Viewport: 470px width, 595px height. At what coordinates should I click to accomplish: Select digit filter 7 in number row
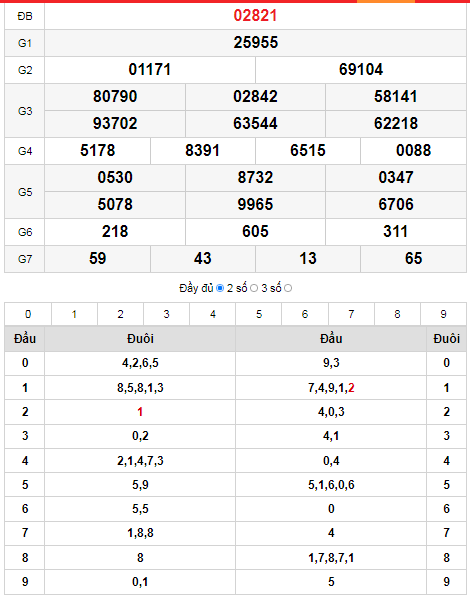pyautogui.click(x=351, y=314)
